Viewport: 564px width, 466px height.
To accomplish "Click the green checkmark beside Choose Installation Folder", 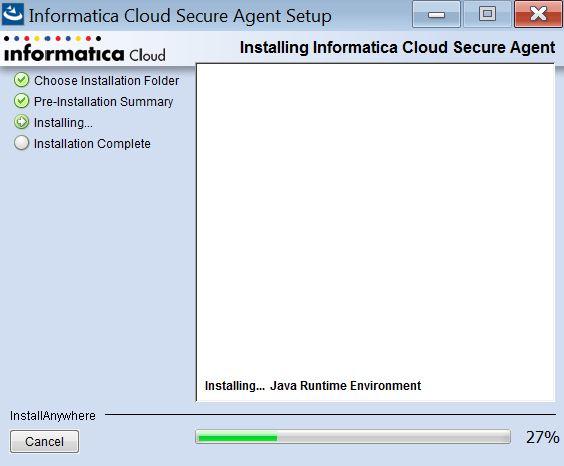I will pyautogui.click(x=22, y=80).
